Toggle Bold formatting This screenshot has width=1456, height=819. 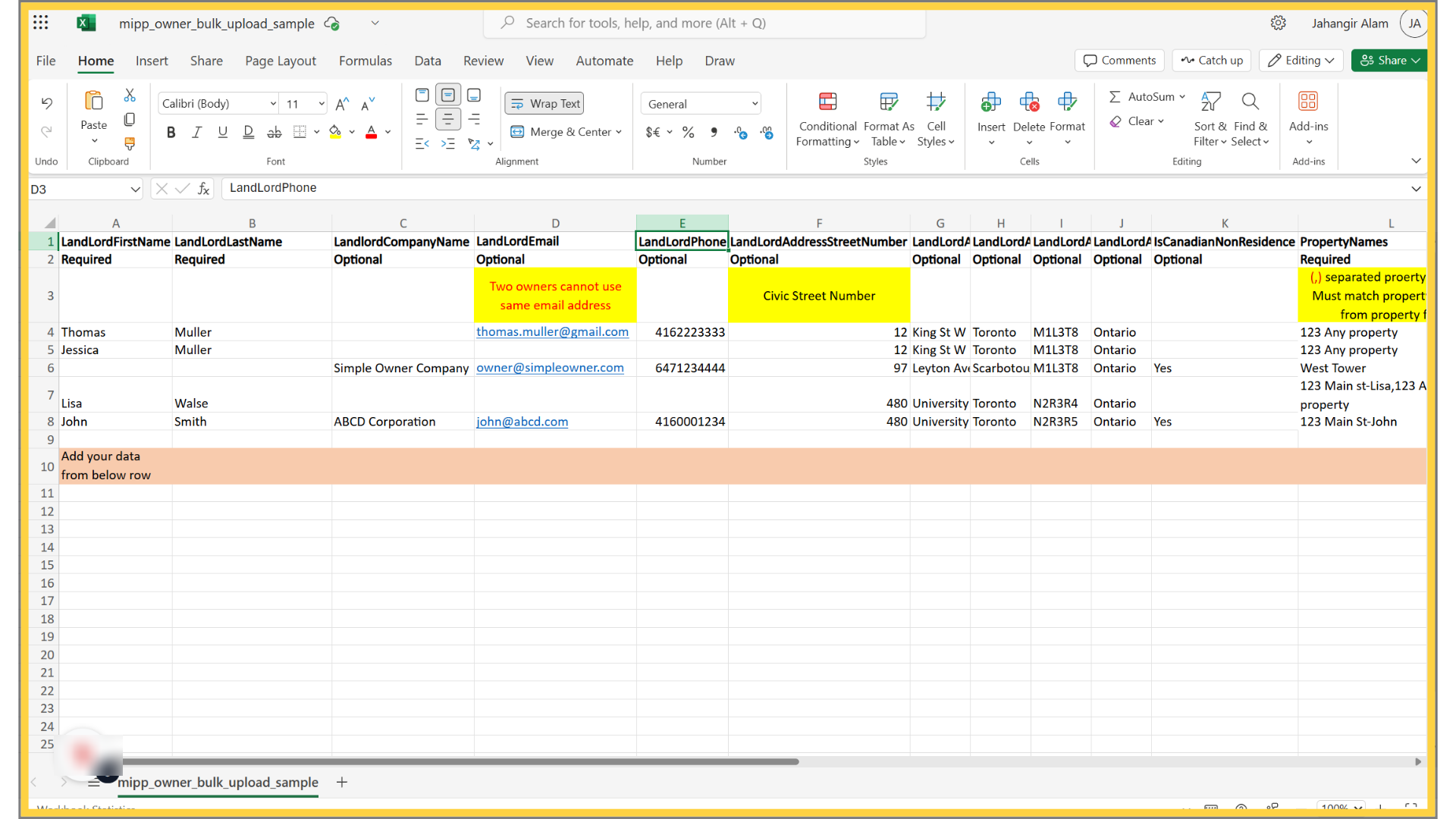click(x=171, y=132)
